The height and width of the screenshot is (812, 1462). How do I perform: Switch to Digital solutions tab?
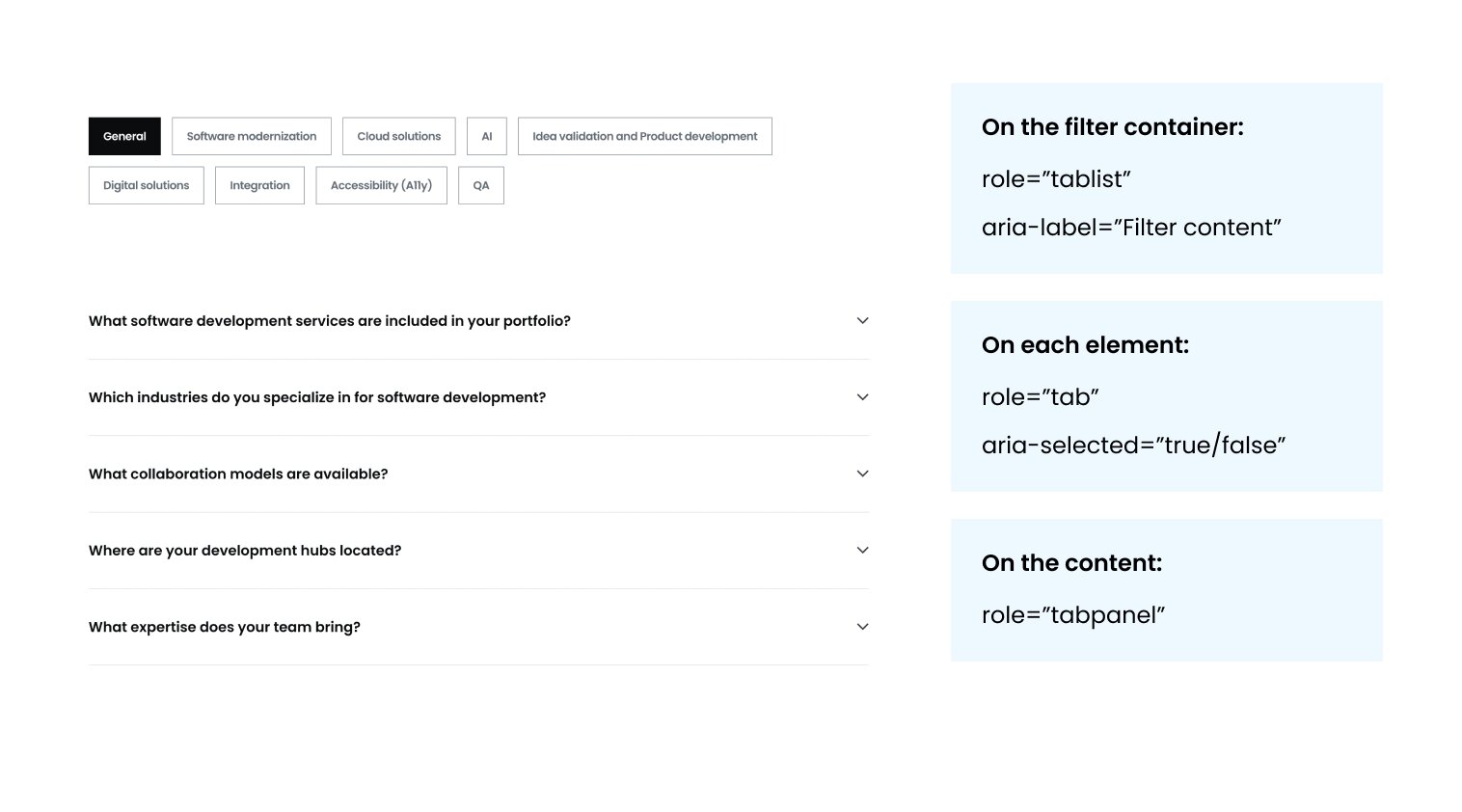click(x=146, y=185)
